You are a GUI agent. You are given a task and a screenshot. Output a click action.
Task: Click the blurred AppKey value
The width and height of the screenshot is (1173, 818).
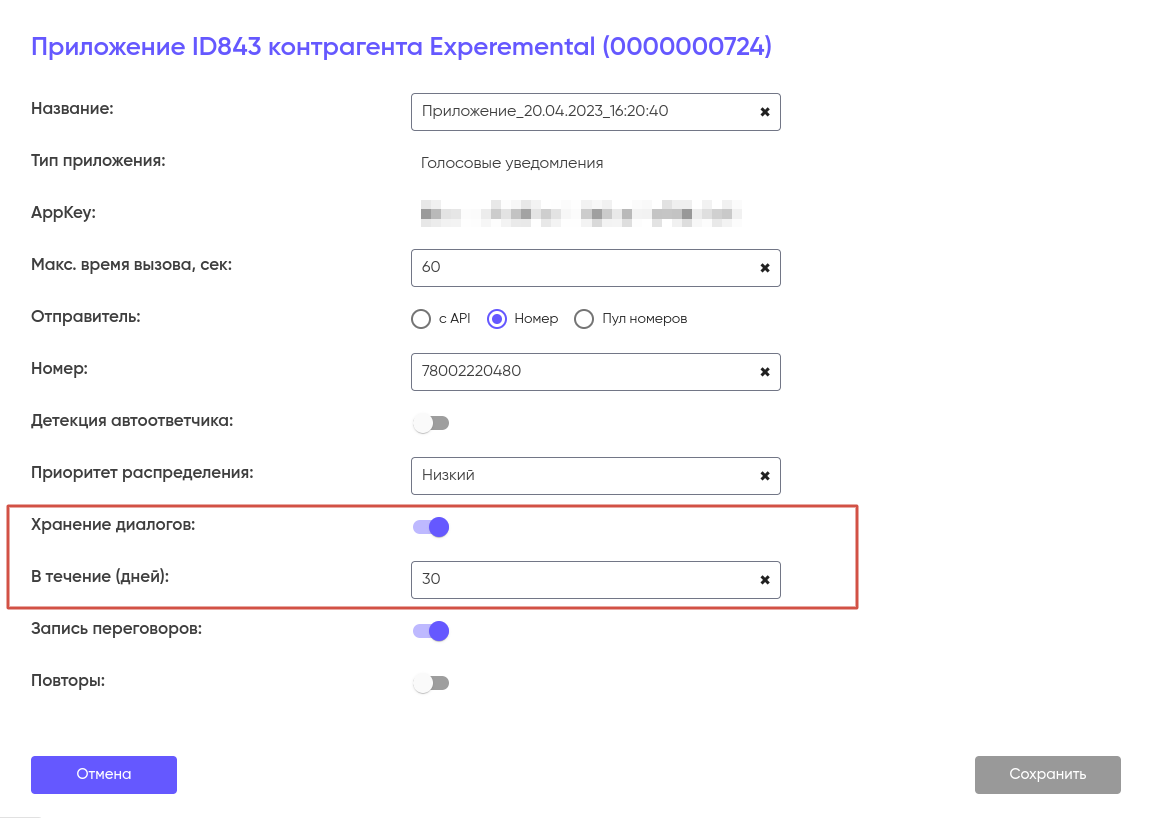coord(580,213)
